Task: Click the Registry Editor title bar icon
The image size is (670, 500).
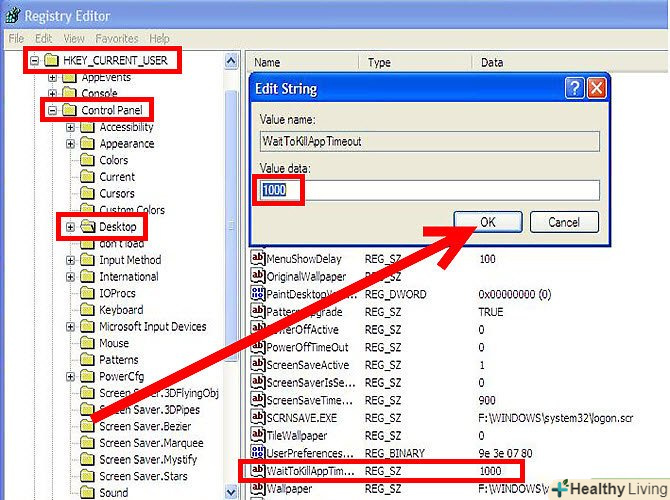Action: pos(13,15)
